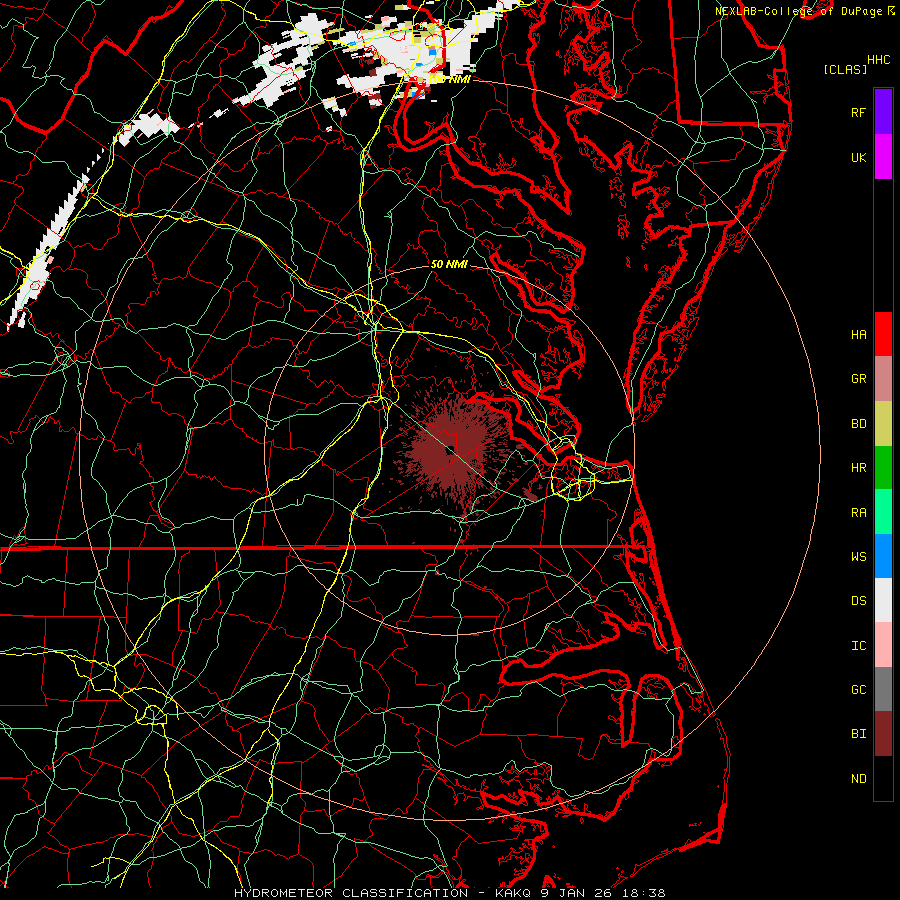Click the DS legend label

[x=858, y=601]
